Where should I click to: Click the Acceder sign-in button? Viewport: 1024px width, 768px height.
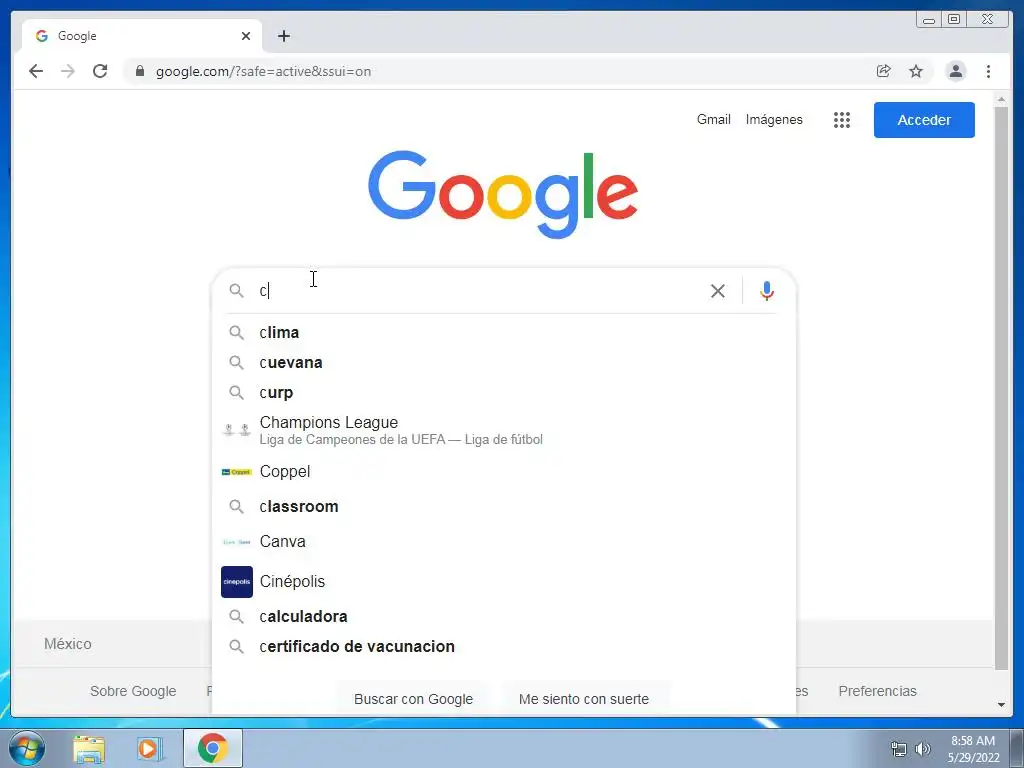[924, 120]
